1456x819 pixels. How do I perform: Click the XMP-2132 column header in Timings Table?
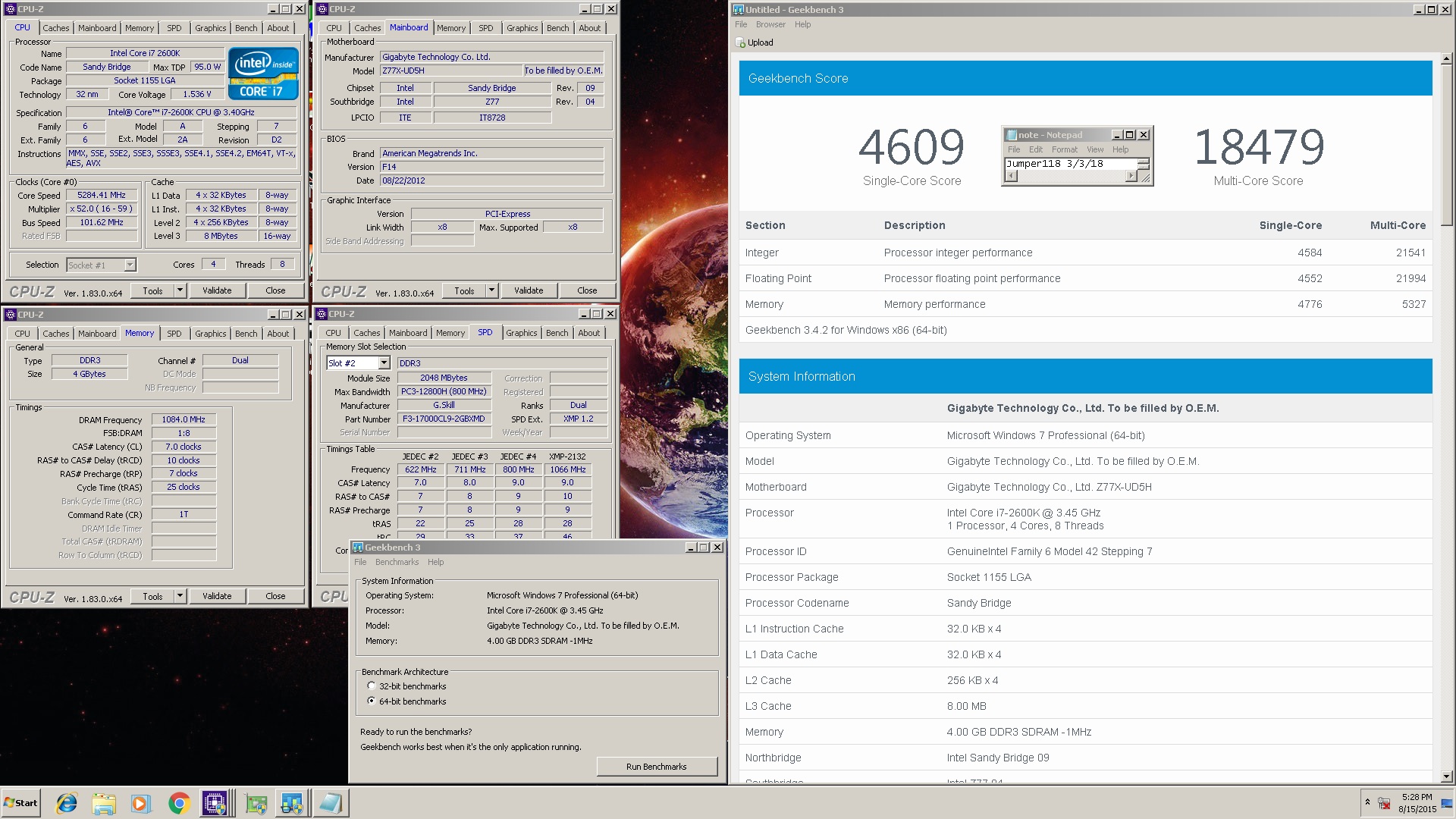567,457
